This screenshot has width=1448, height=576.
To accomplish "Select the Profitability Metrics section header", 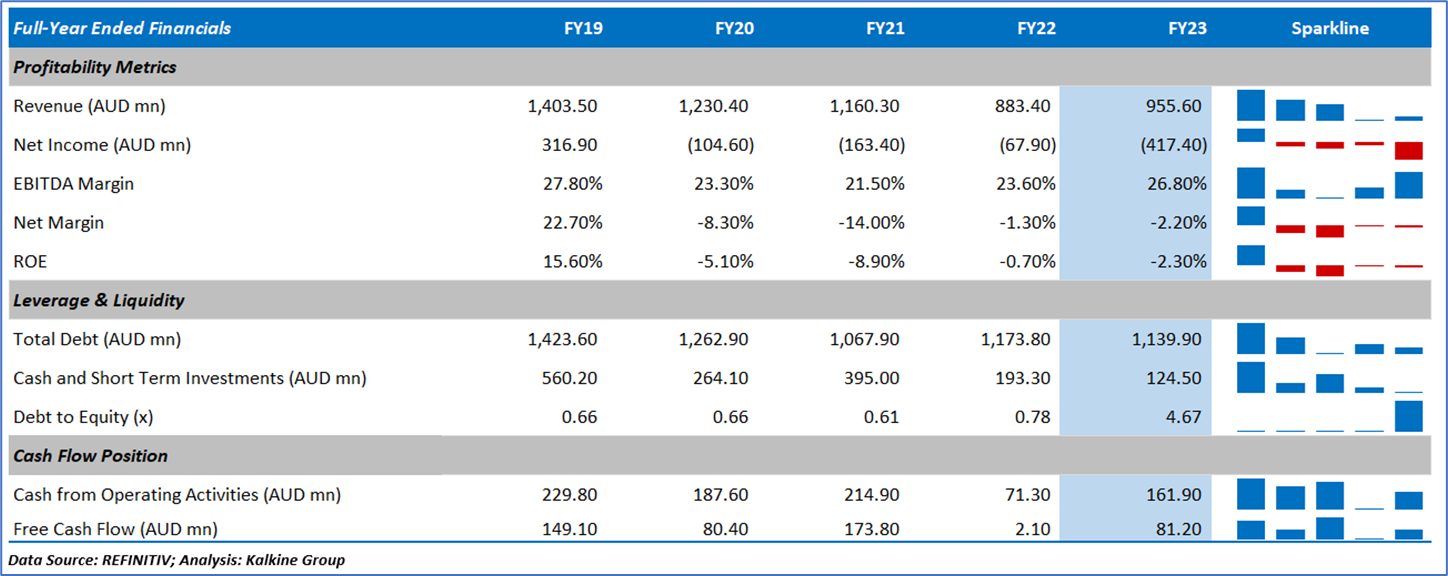I will pyautogui.click(x=95, y=67).
